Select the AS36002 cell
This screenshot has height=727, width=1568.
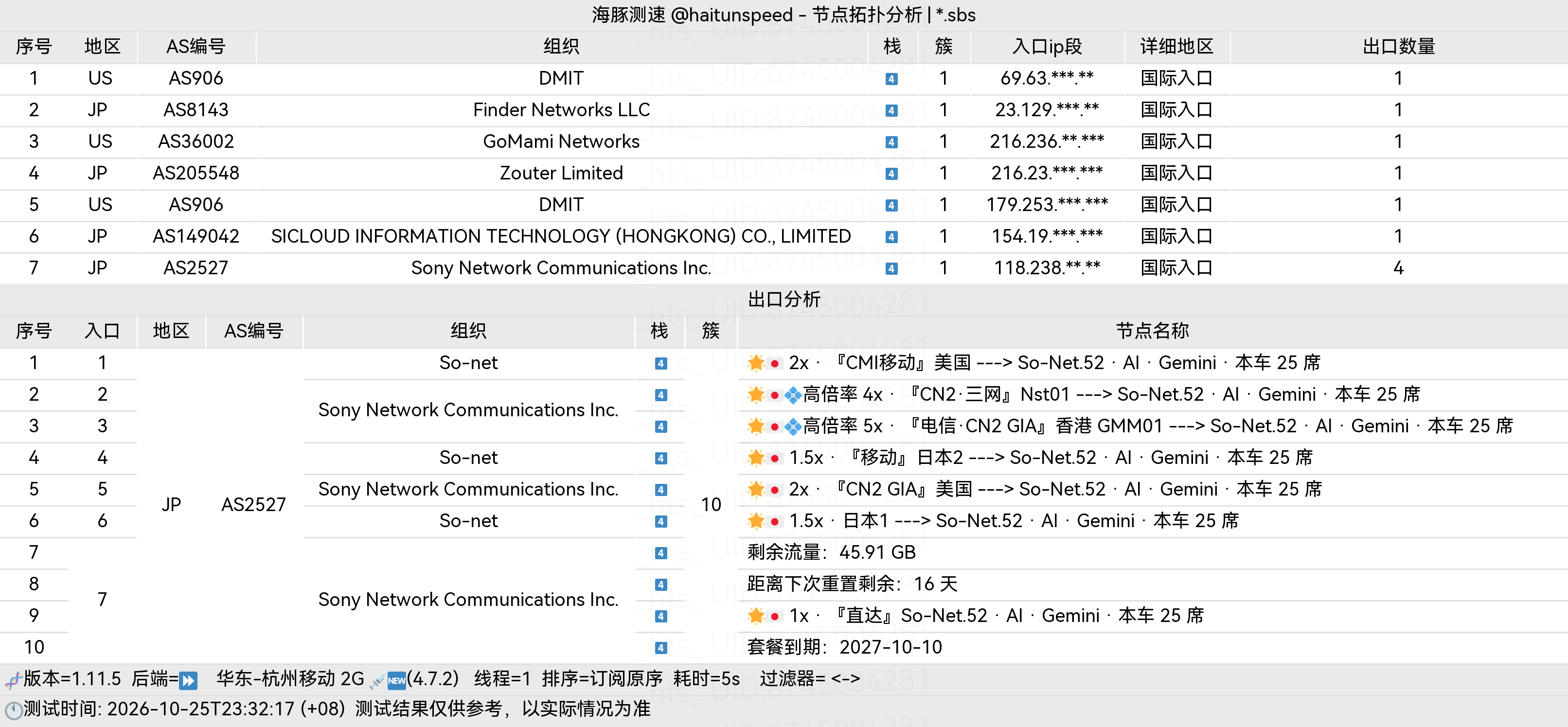pyautogui.click(x=196, y=141)
